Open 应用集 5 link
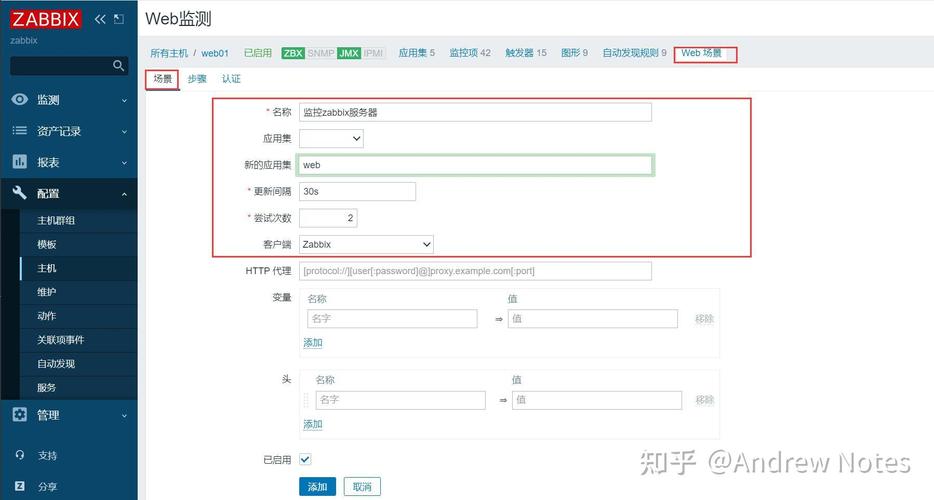934x500 pixels. click(416, 53)
